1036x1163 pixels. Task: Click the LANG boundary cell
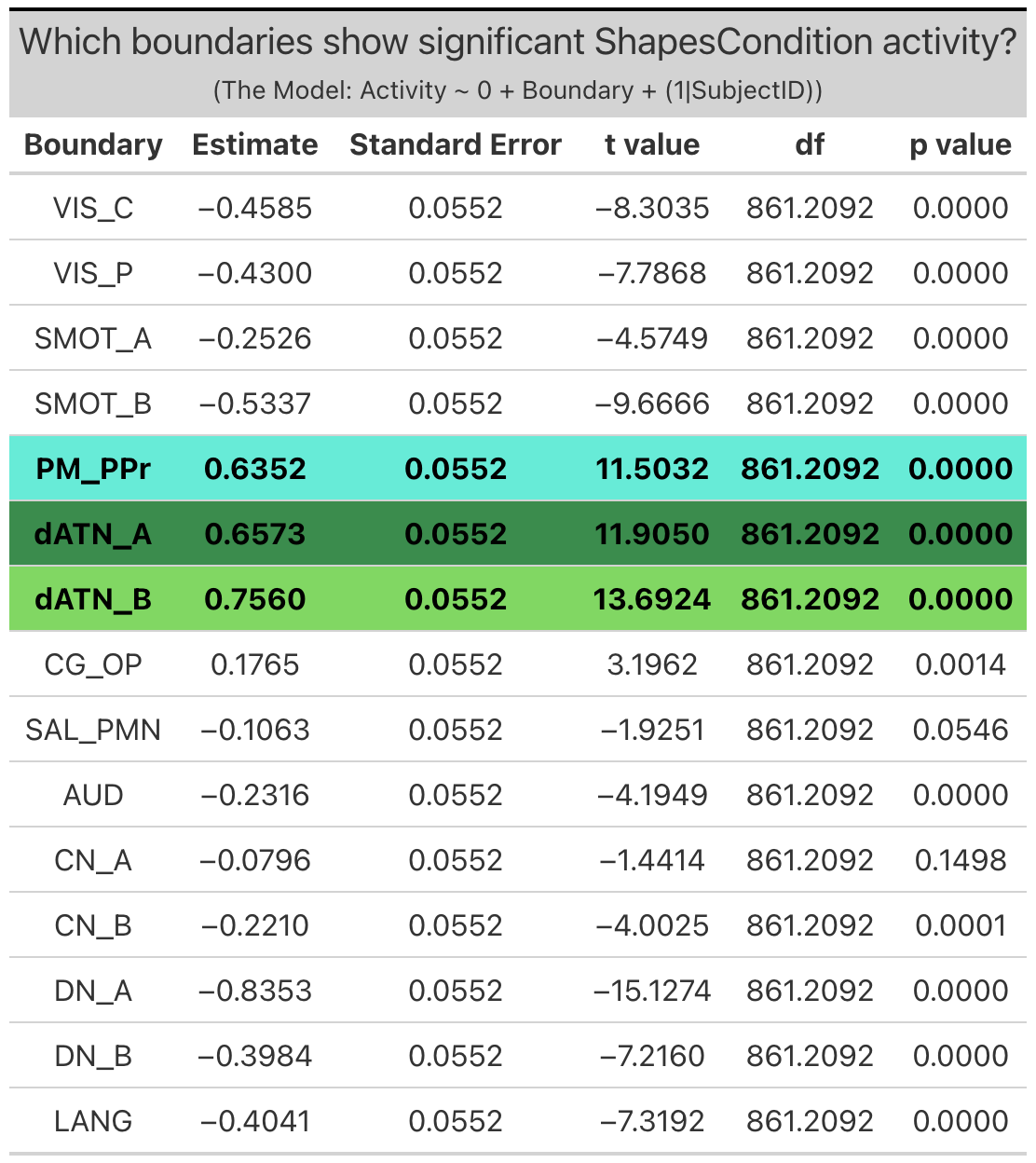point(93,1121)
